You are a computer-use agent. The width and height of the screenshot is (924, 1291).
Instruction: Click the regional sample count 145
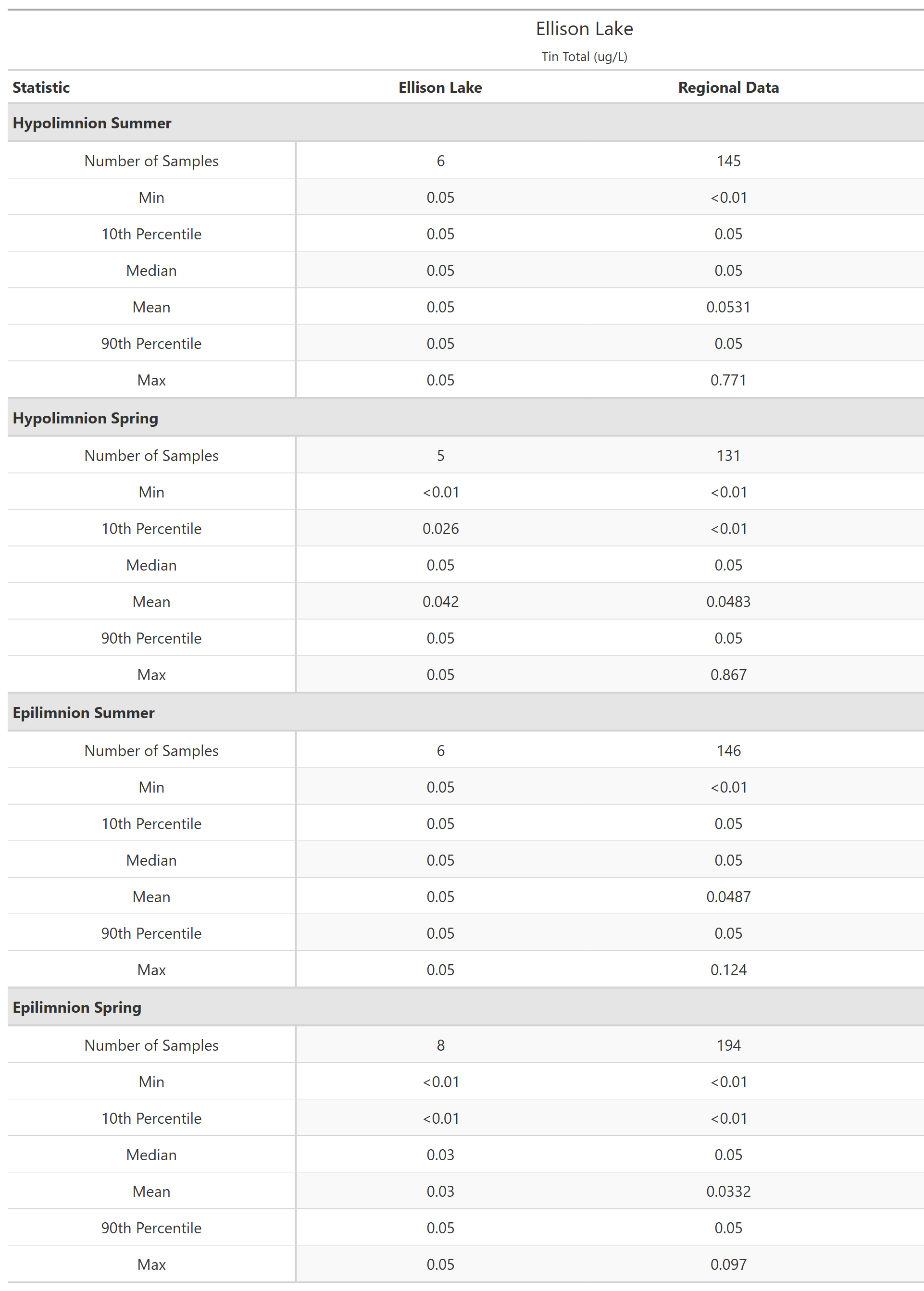click(x=728, y=161)
